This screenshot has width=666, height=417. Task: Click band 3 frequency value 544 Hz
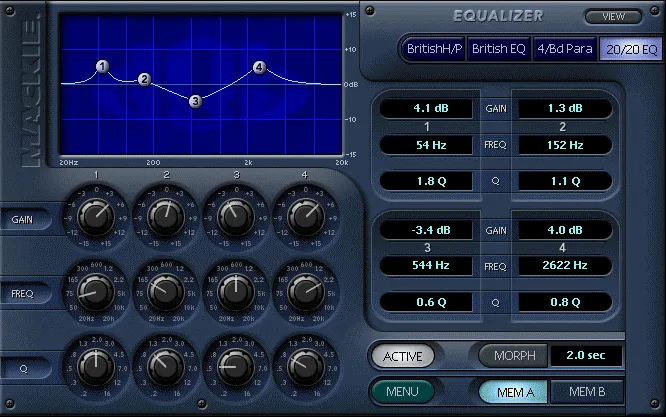(426, 265)
